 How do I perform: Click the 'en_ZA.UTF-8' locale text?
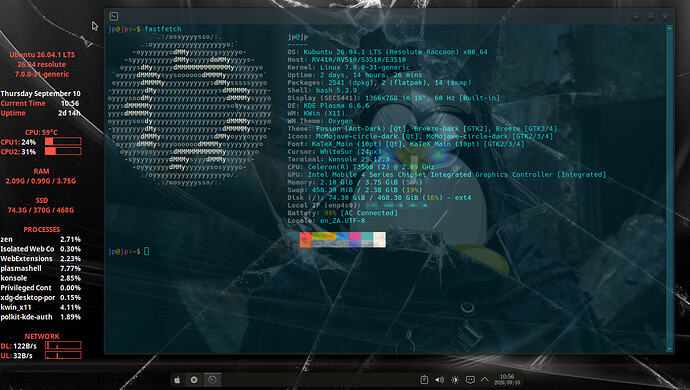point(342,221)
